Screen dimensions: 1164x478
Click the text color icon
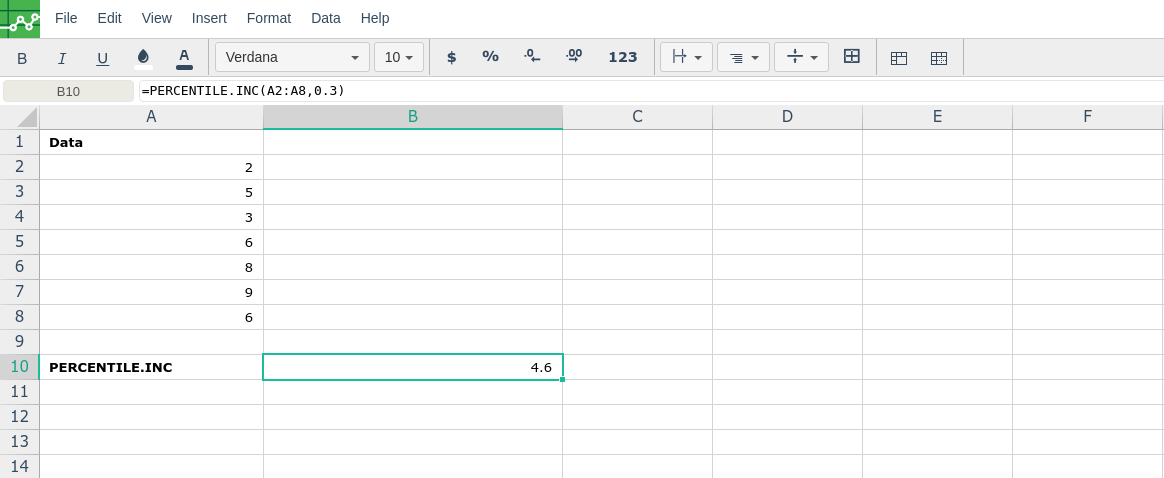tap(184, 57)
